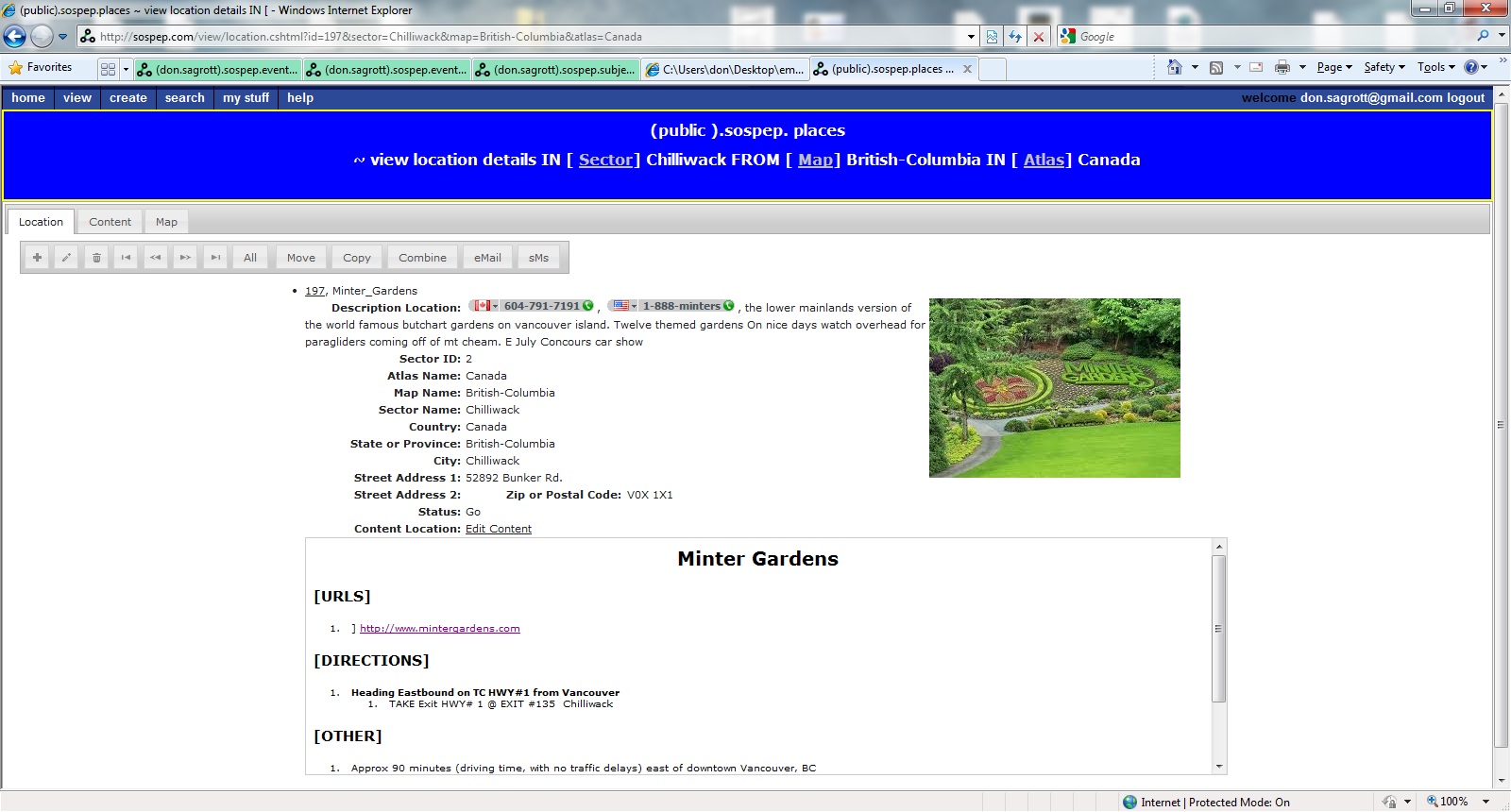1511x812 pixels.
Task: Open the Quick Tabs view
Action: pos(108,69)
